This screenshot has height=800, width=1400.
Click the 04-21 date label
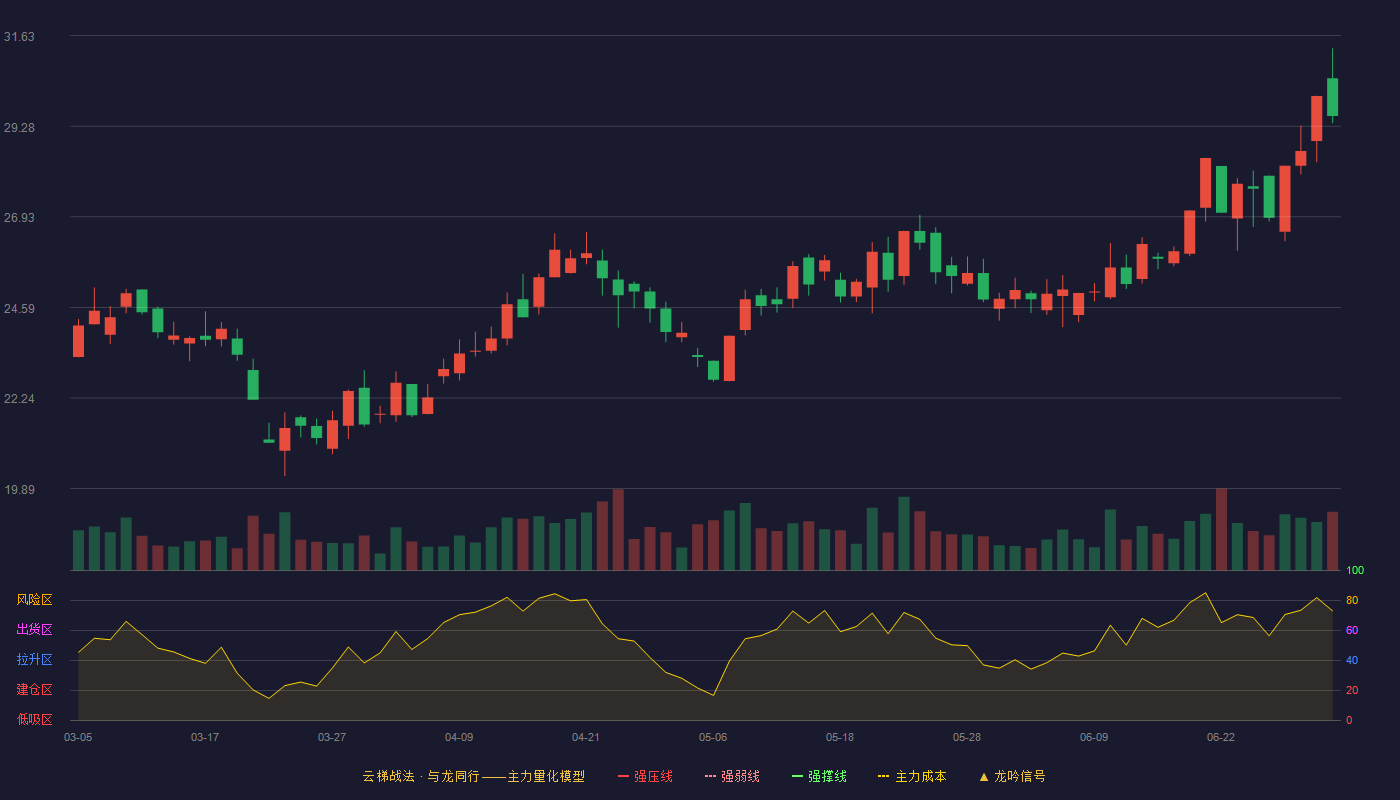pos(586,737)
